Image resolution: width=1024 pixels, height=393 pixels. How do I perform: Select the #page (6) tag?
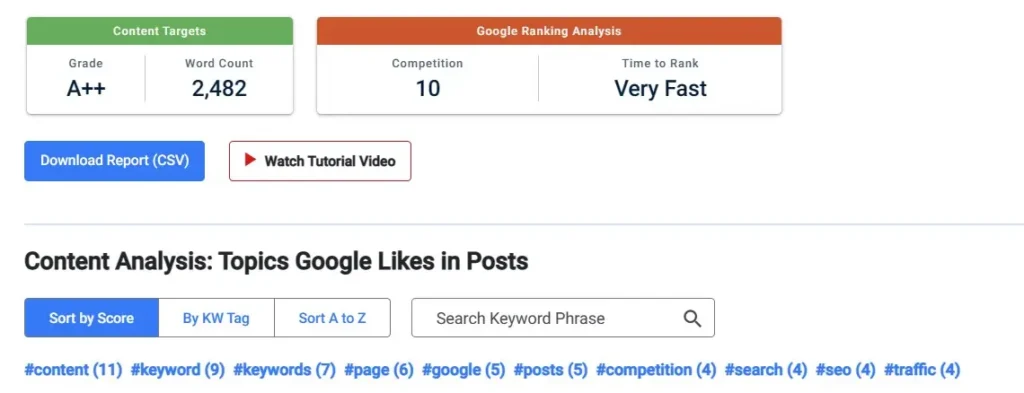coord(379,370)
